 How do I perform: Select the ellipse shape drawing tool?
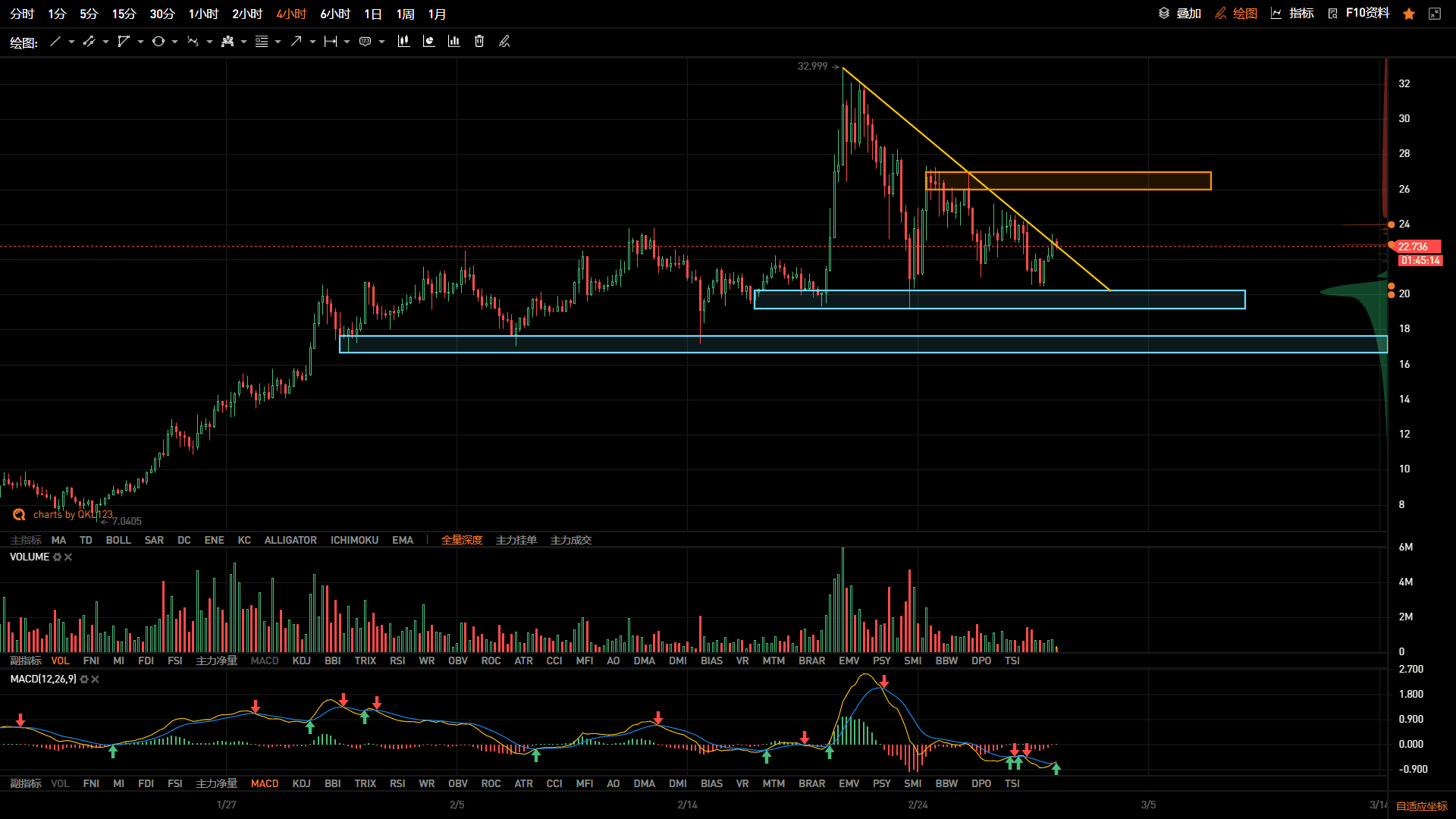pos(158,42)
